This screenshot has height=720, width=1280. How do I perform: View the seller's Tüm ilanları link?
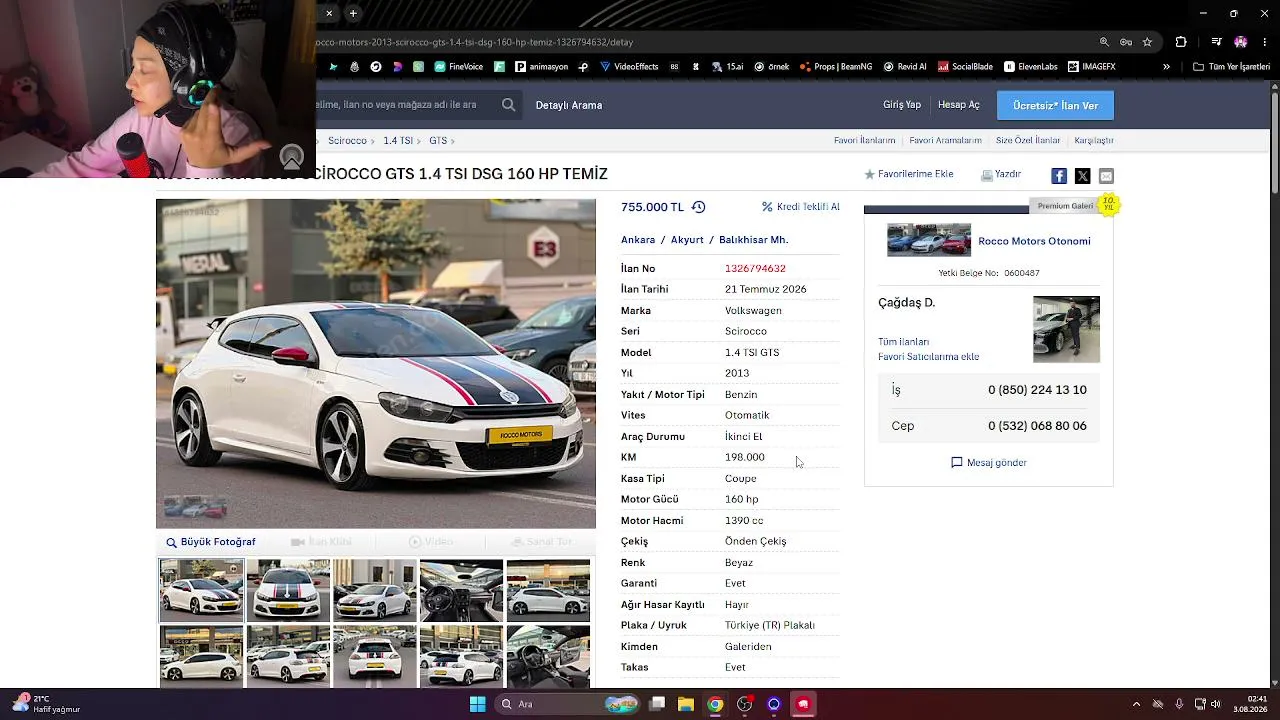pyautogui.click(x=903, y=342)
